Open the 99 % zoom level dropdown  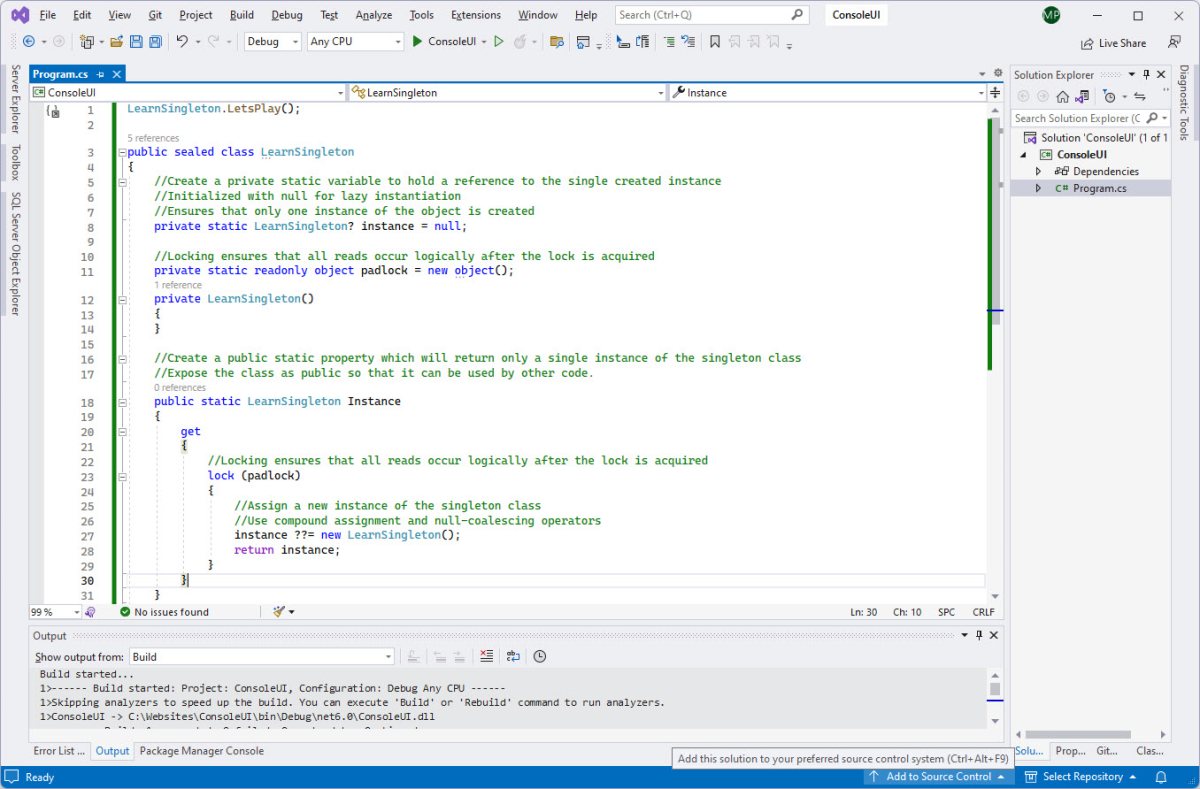point(55,612)
